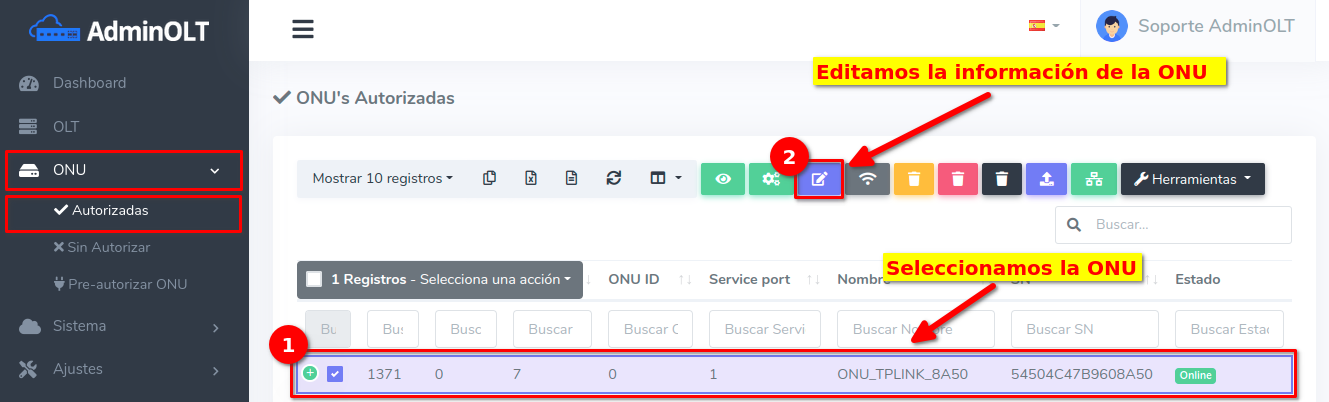Click the green eye view button
This screenshot has width=1329, height=402.
(x=722, y=179)
